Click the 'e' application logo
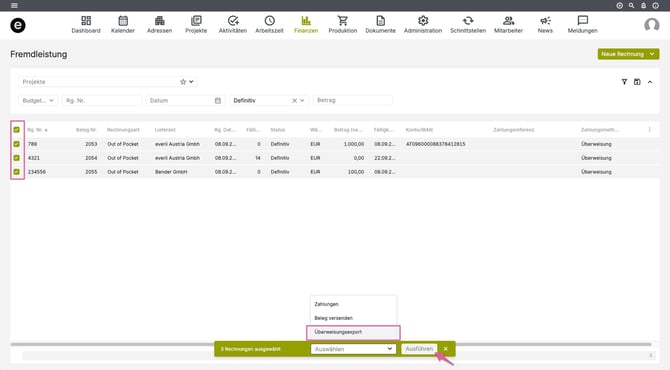Viewport: 670px width, 370px height. (18, 25)
